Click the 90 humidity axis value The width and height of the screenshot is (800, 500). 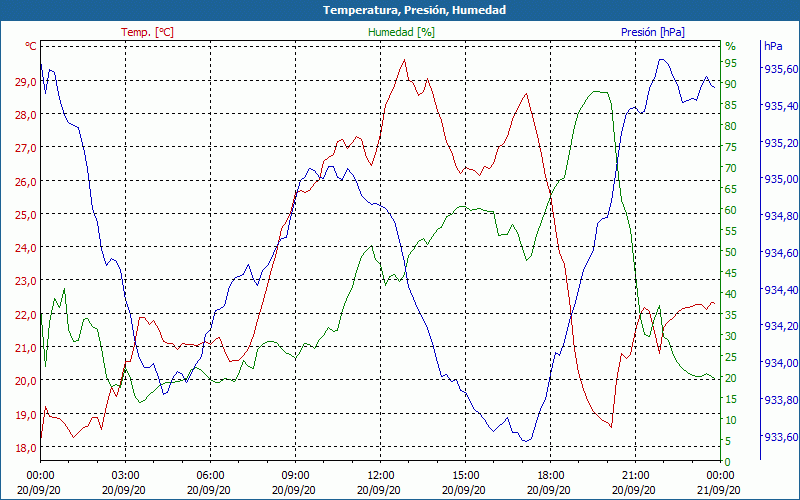tap(731, 84)
